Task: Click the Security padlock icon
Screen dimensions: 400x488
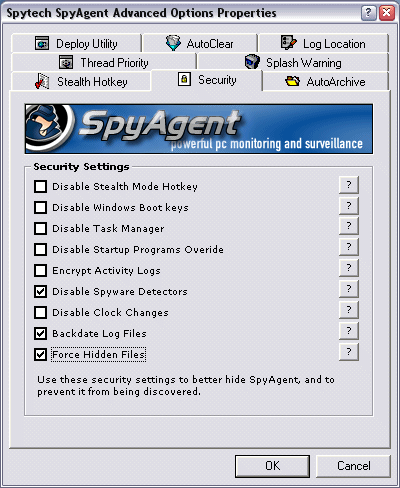Action: click(184, 79)
